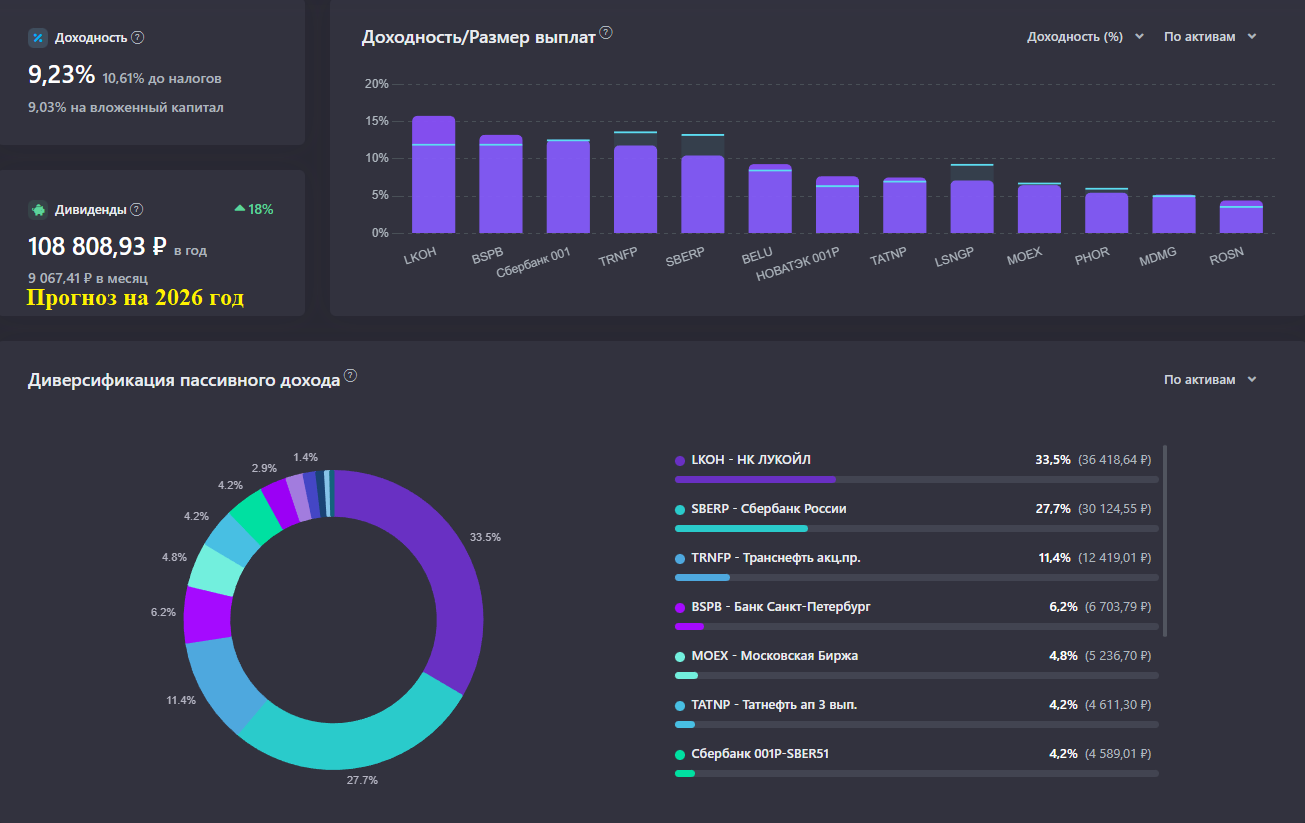Show help for Диверсификация пассивного дохода
Screen dimensions: 1305x823
click(350, 376)
